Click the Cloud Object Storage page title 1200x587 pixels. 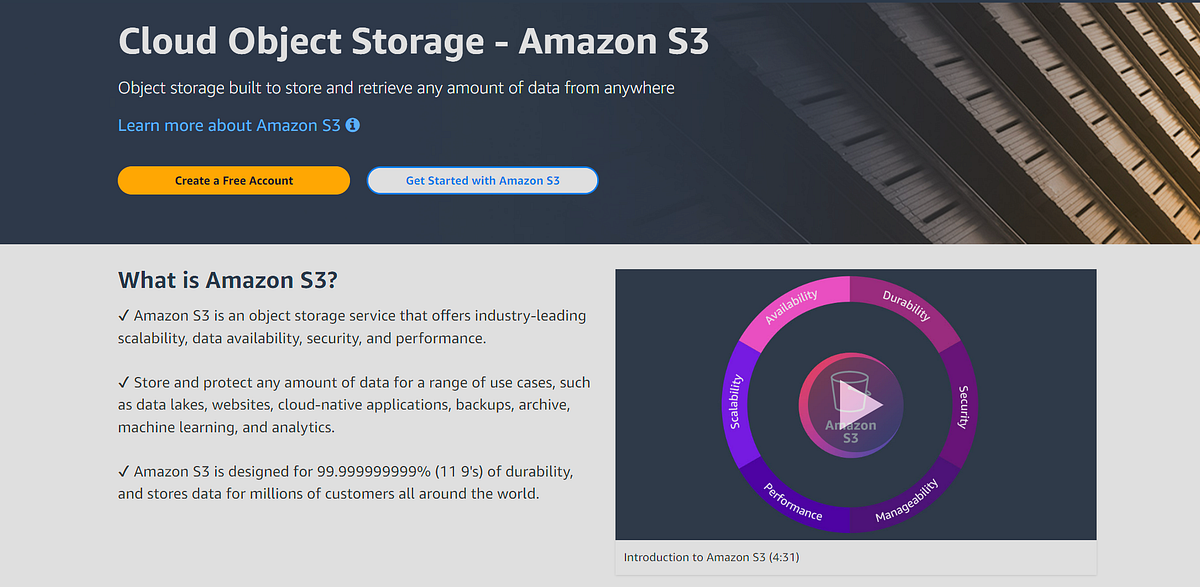click(x=413, y=41)
